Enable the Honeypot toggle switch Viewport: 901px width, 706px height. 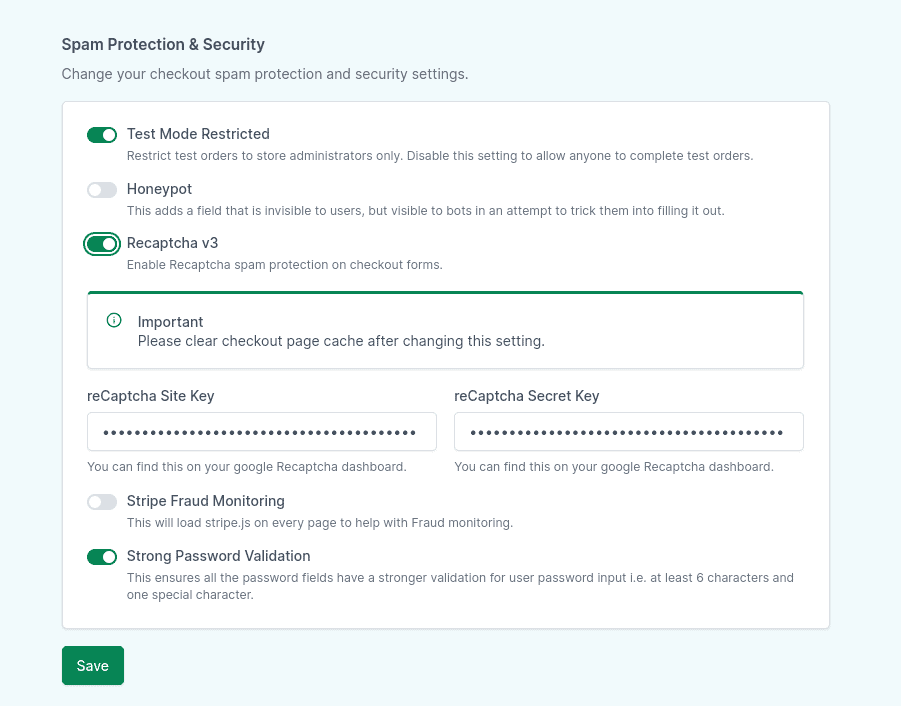tap(102, 190)
